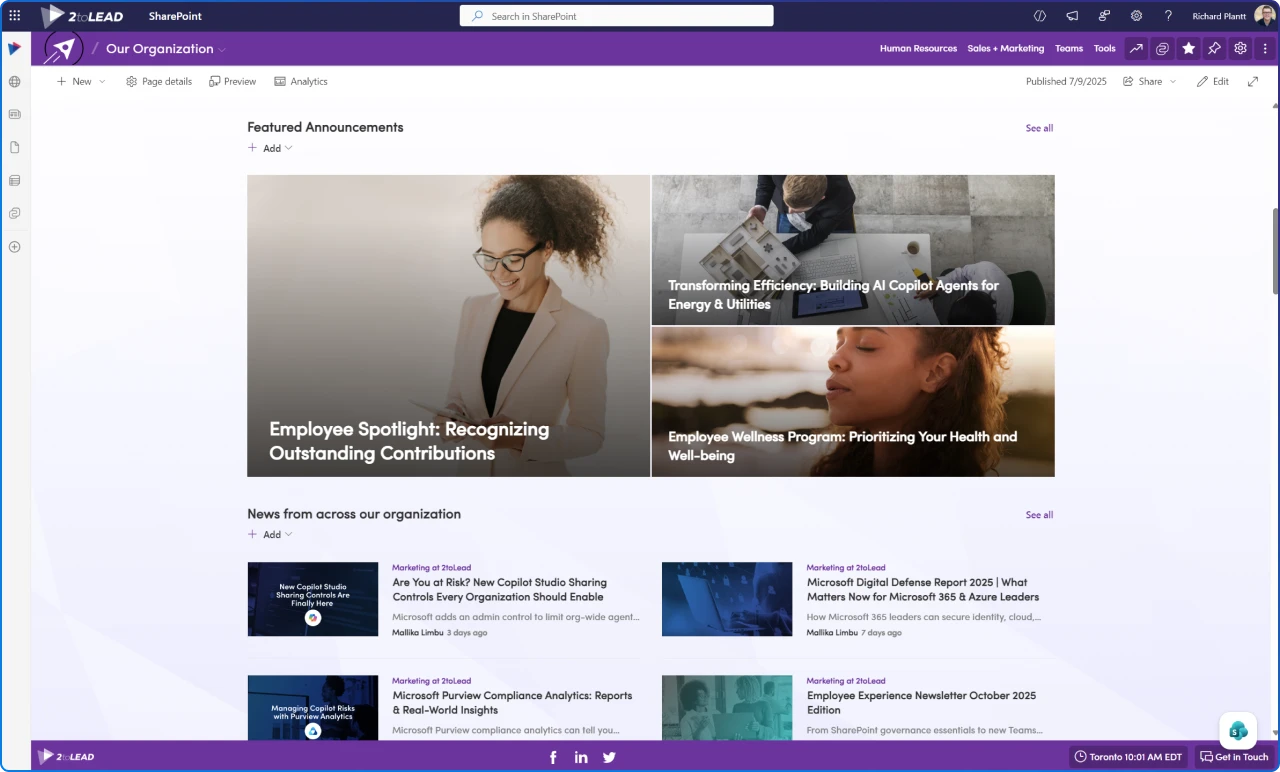Open the globe icon in the left sidebar
The height and width of the screenshot is (772, 1280).
click(14, 82)
